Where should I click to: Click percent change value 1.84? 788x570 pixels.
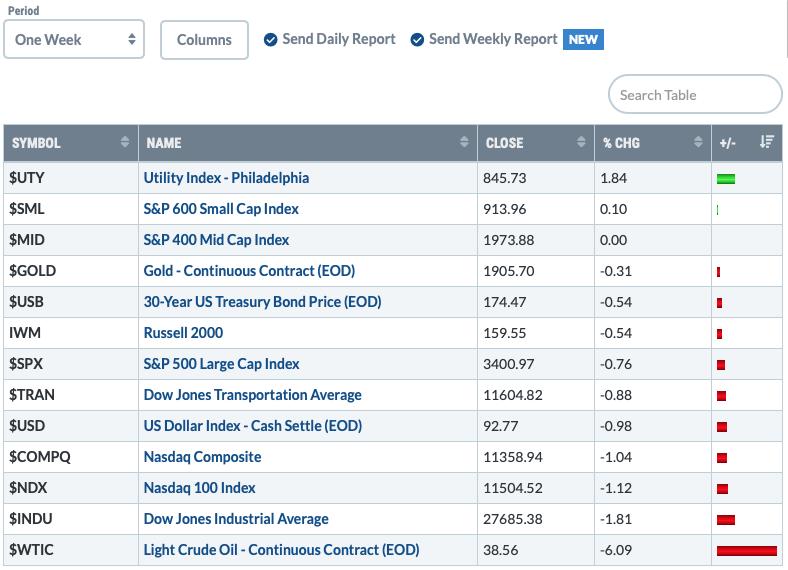[613, 178]
